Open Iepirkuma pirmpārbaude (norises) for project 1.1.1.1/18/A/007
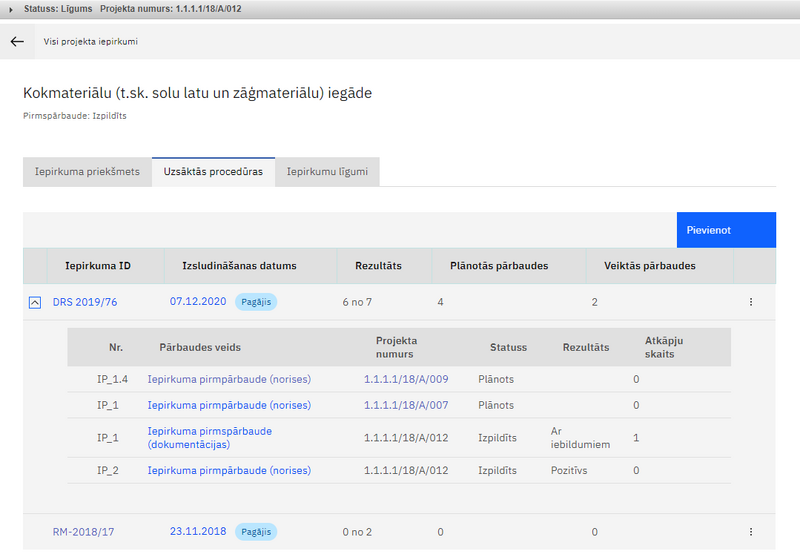The image size is (800, 557). [229, 406]
